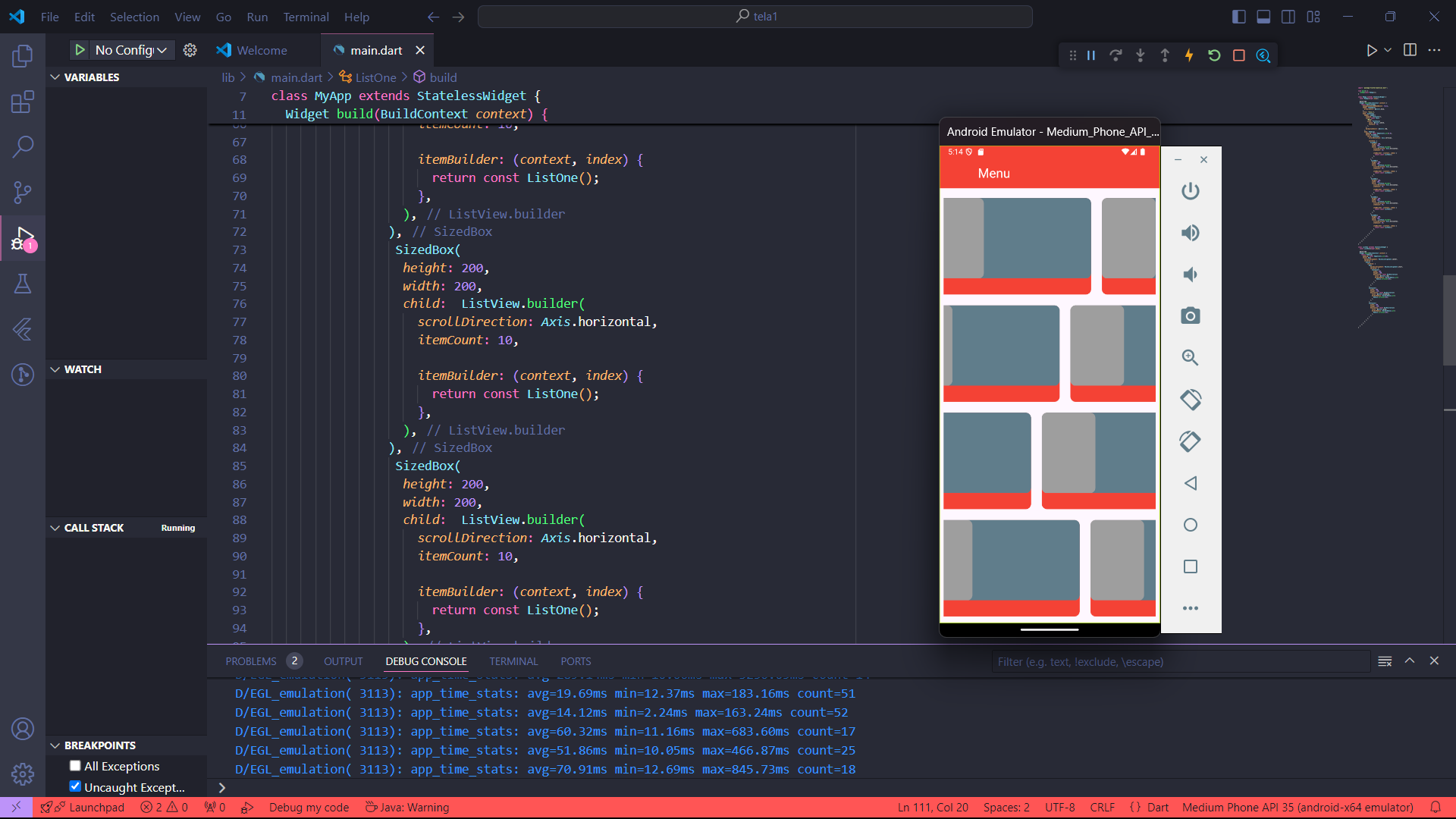Toggle bottom panel visibility
This screenshot has width=1456, height=819.
(x=1263, y=17)
